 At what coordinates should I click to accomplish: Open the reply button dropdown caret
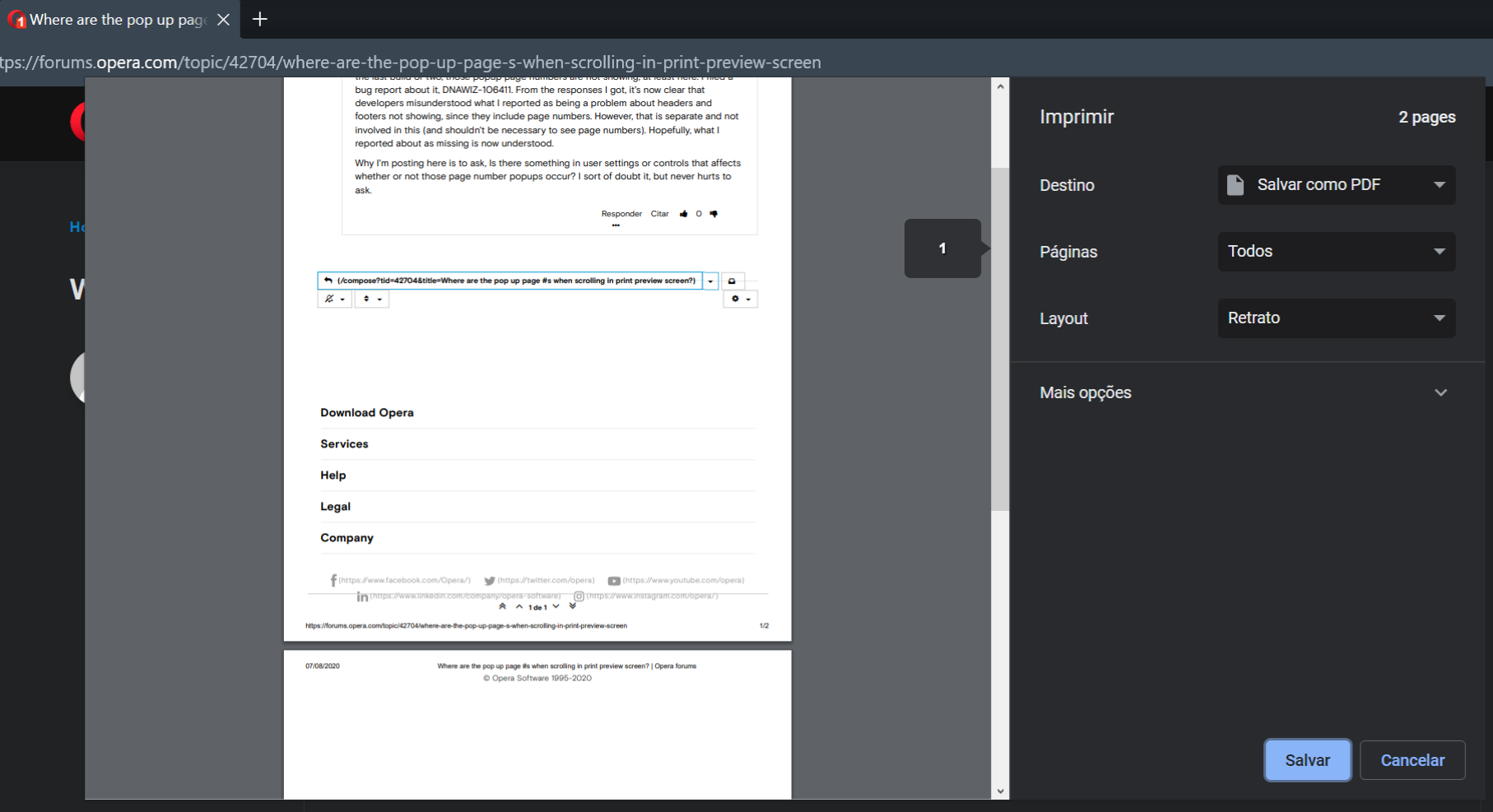click(710, 281)
